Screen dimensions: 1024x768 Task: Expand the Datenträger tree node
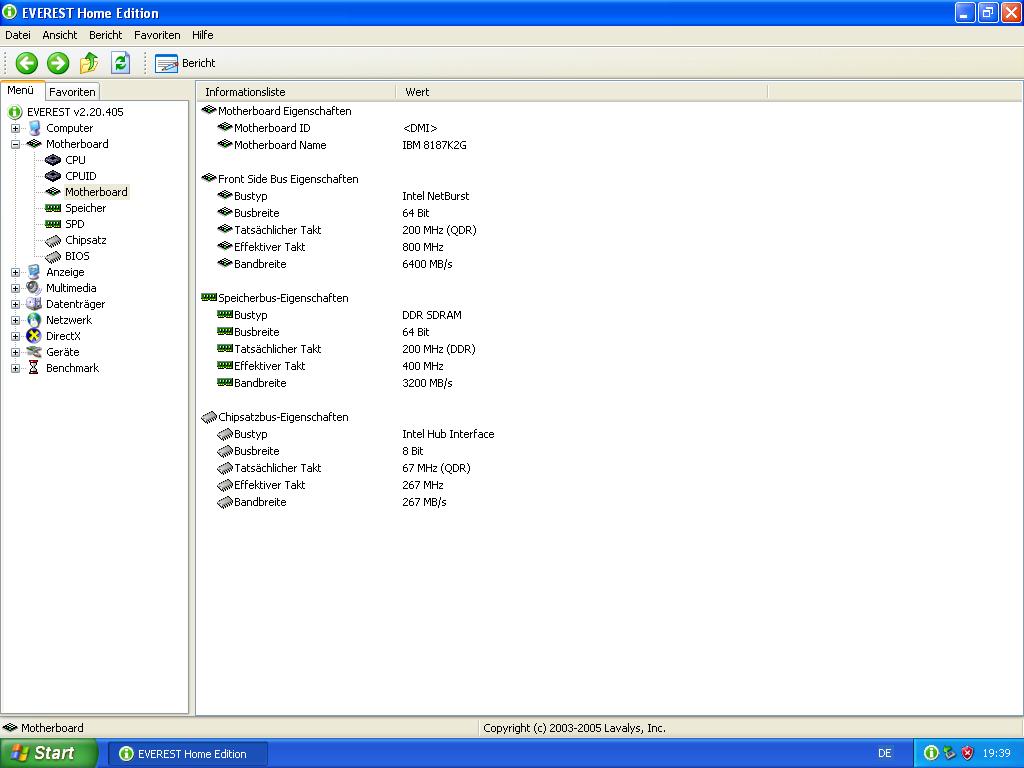tap(16, 304)
